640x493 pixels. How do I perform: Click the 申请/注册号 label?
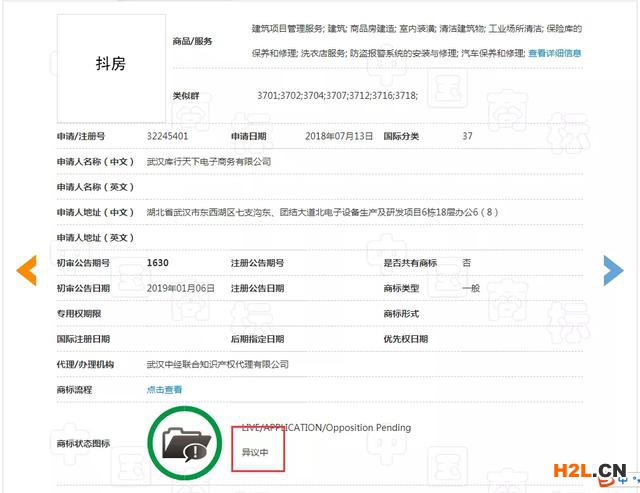81,136
